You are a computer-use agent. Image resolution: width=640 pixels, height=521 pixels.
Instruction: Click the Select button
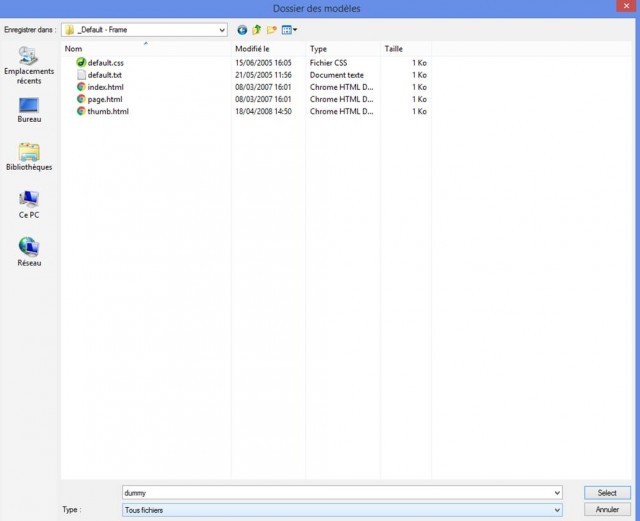coord(607,493)
